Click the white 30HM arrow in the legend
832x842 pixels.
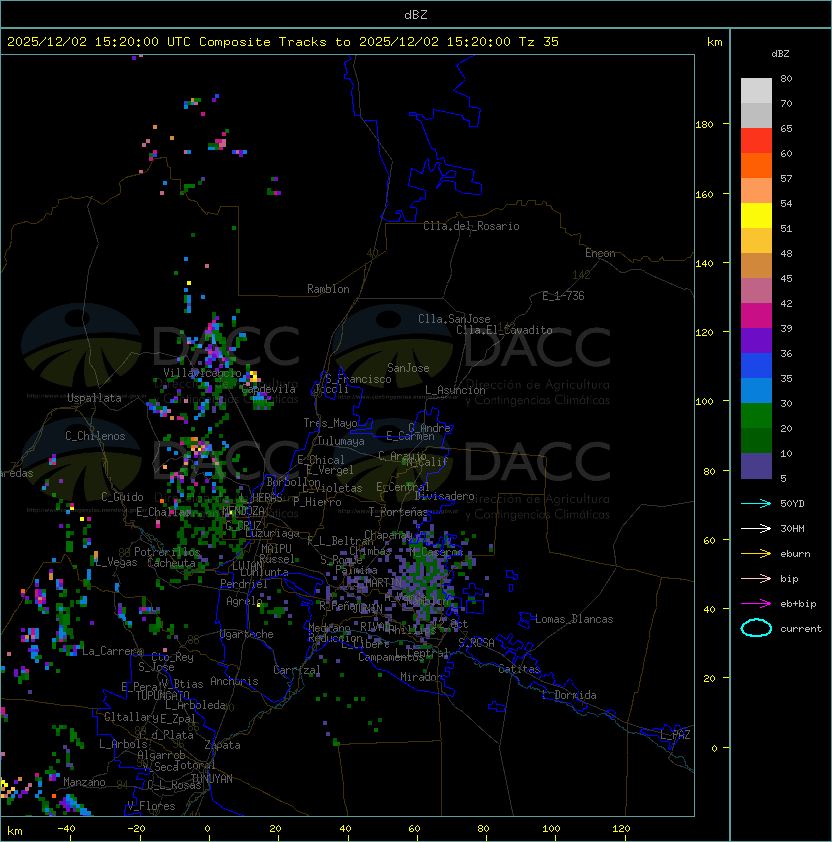756,528
